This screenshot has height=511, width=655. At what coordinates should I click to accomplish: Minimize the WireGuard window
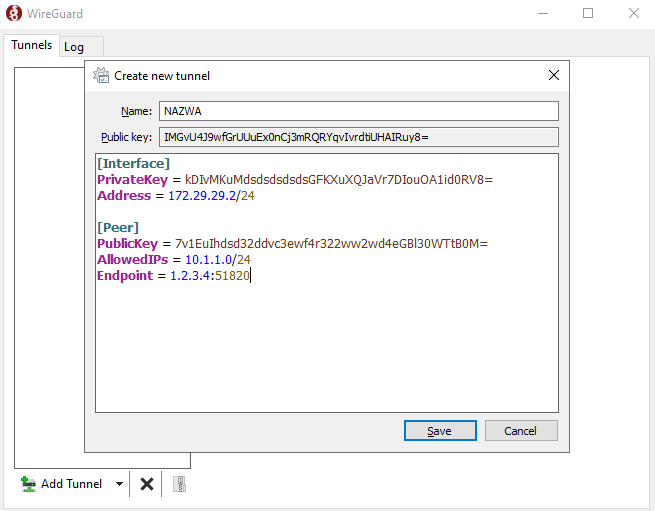pyautogui.click(x=543, y=13)
